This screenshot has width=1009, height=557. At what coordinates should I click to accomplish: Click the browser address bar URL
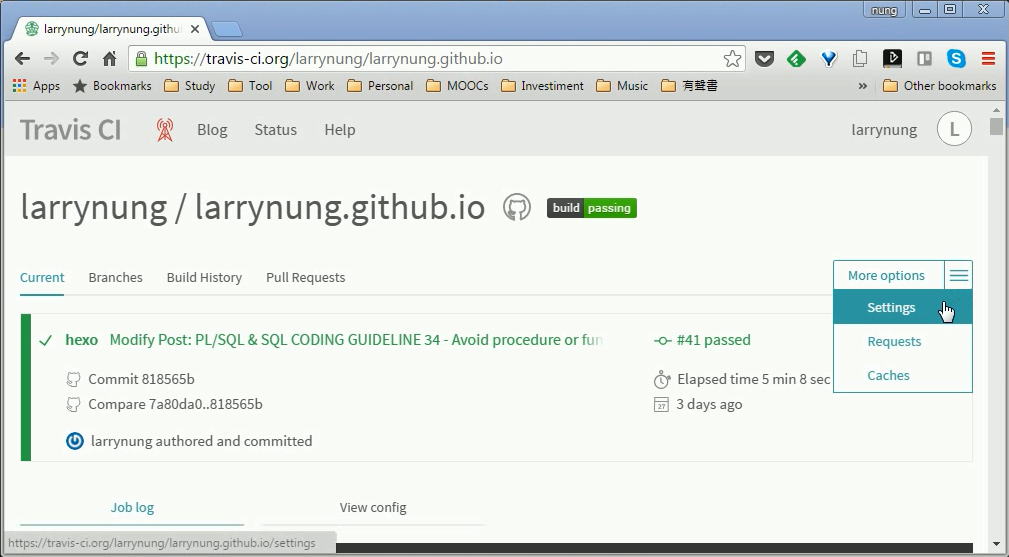[328, 59]
